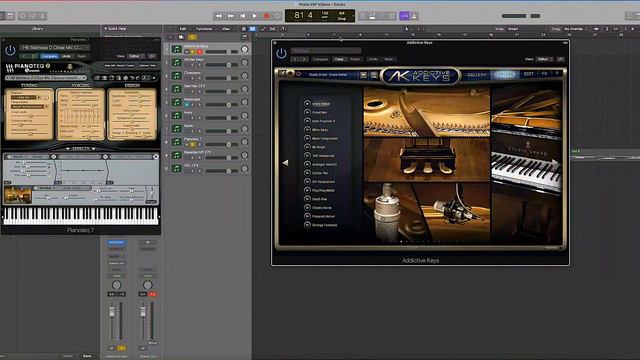The image size is (640, 360).
Task: Adjust the left channel strip volume fader
Action: coord(112,312)
